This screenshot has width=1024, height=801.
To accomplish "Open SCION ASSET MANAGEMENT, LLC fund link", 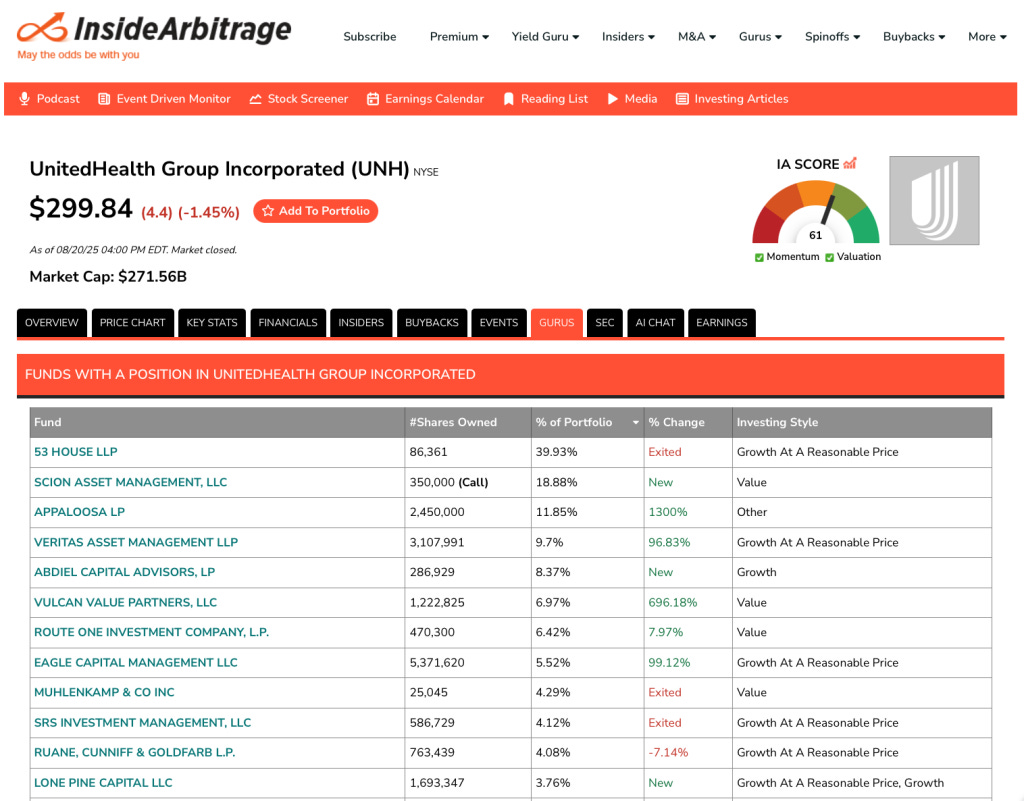I will (x=131, y=482).
